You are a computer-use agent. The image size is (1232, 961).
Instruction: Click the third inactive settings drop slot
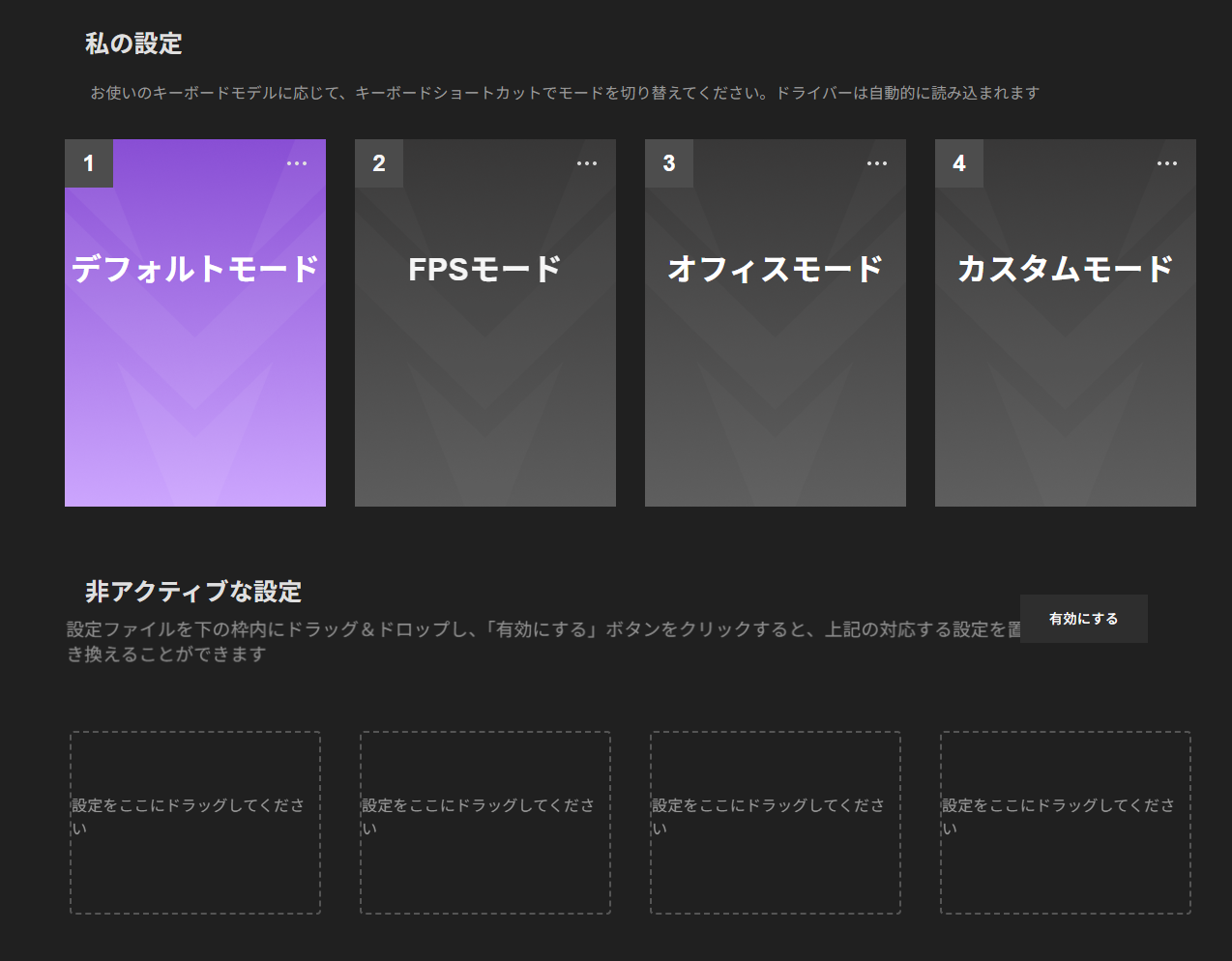click(776, 822)
